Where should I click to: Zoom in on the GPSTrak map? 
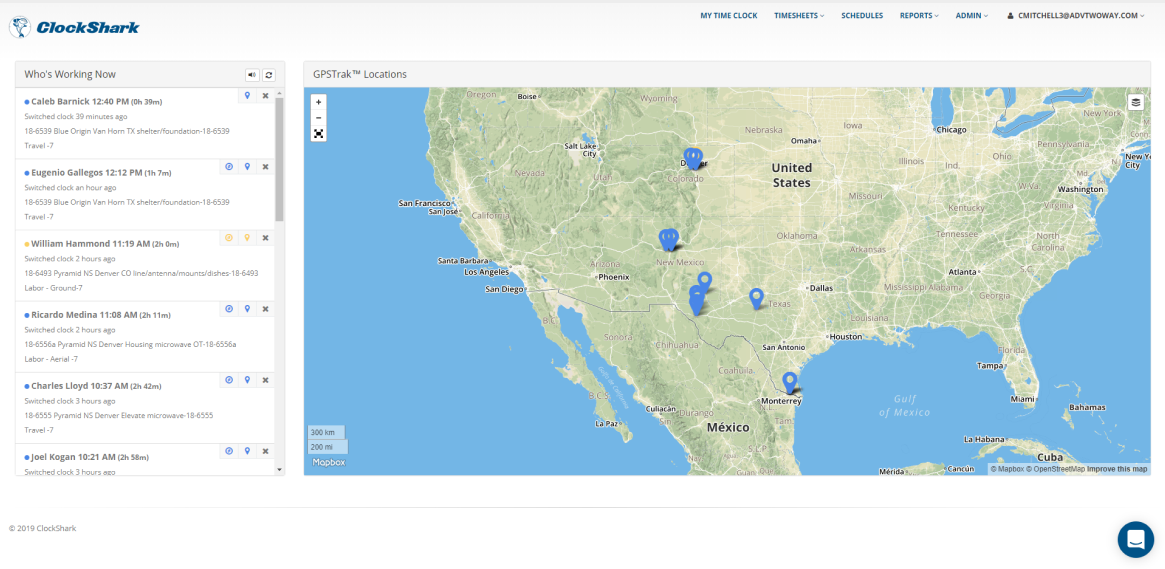pos(319,102)
